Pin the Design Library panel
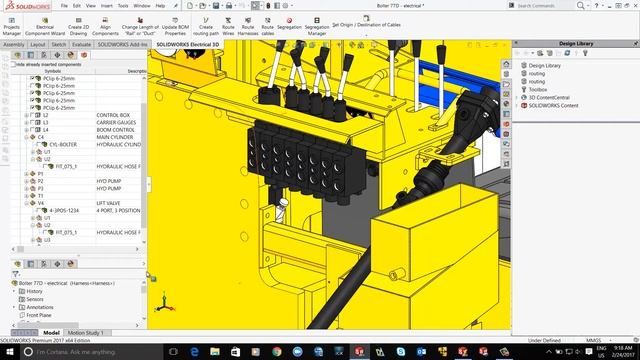 point(636,43)
